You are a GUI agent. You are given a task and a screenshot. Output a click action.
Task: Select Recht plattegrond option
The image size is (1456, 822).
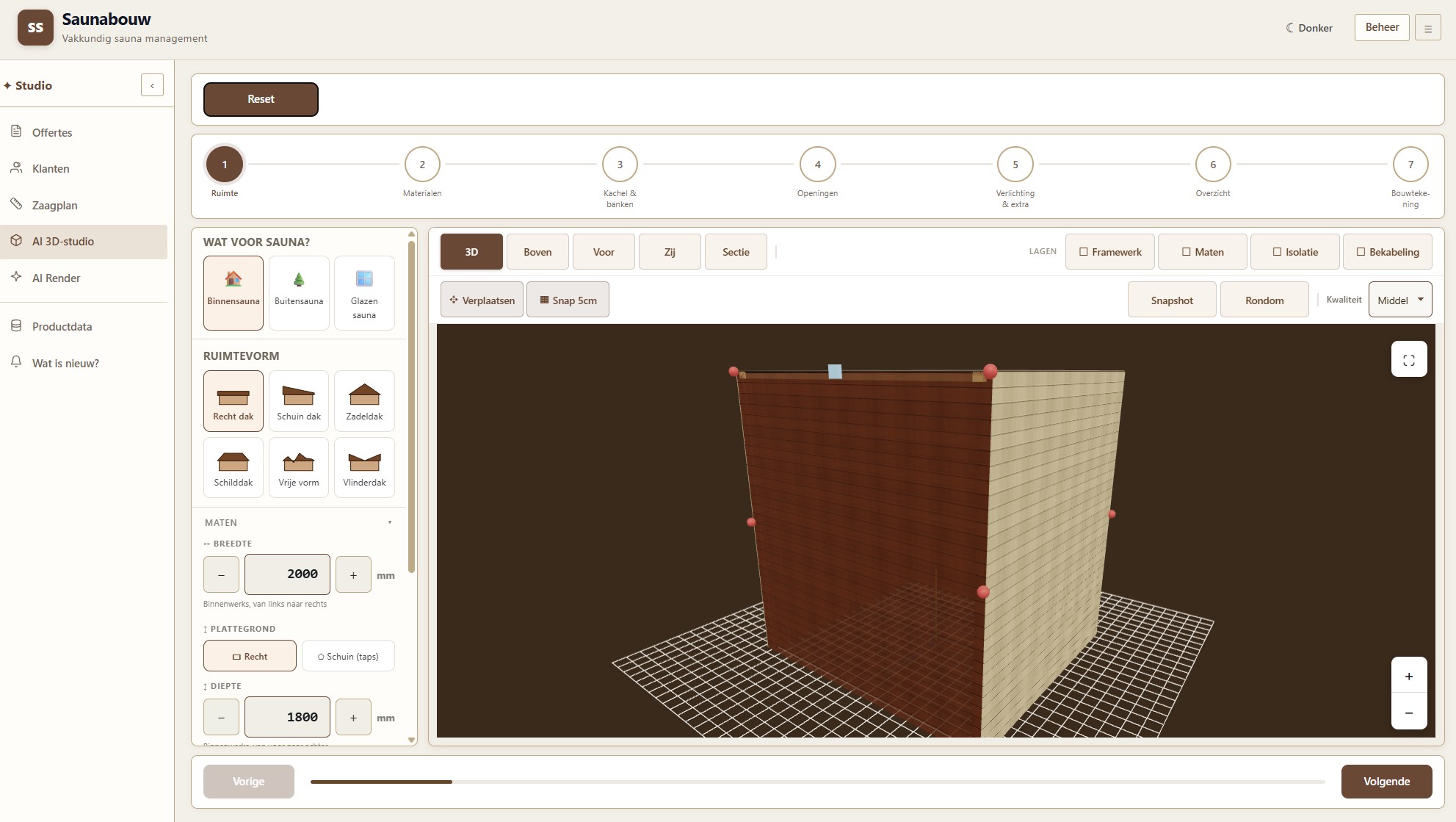(x=250, y=656)
